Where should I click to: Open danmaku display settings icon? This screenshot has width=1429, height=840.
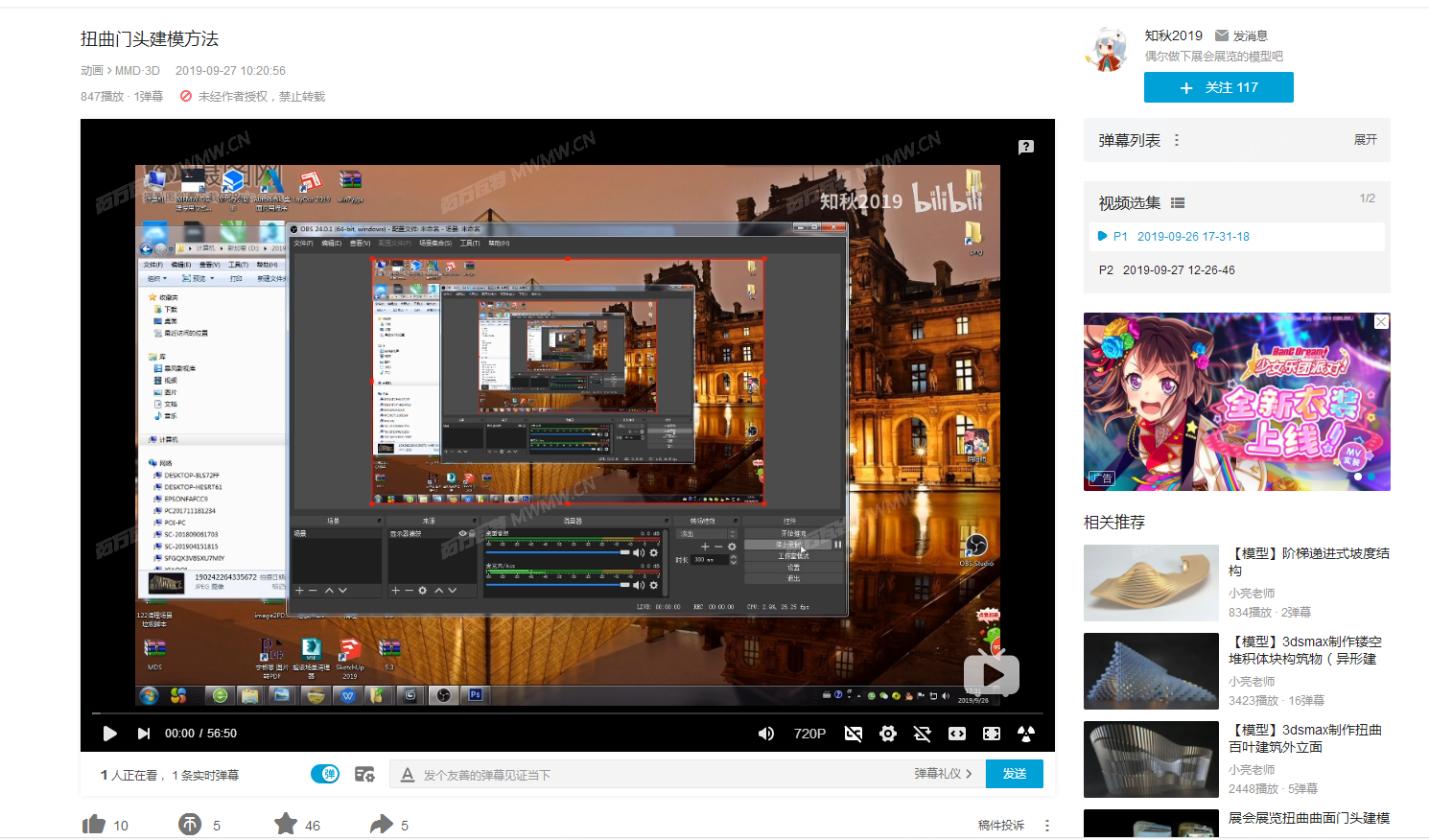click(x=364, y=774)
